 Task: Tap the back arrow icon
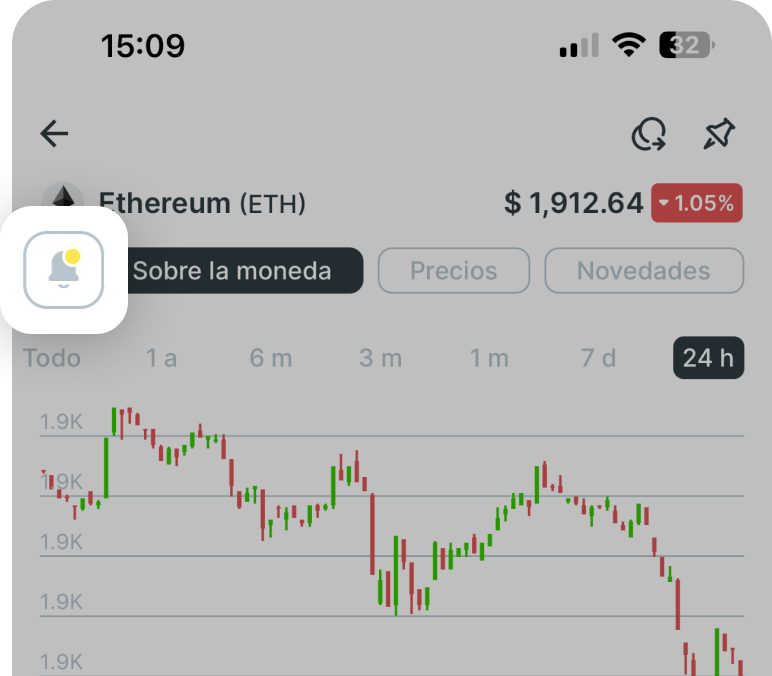[x=54, y=134]
